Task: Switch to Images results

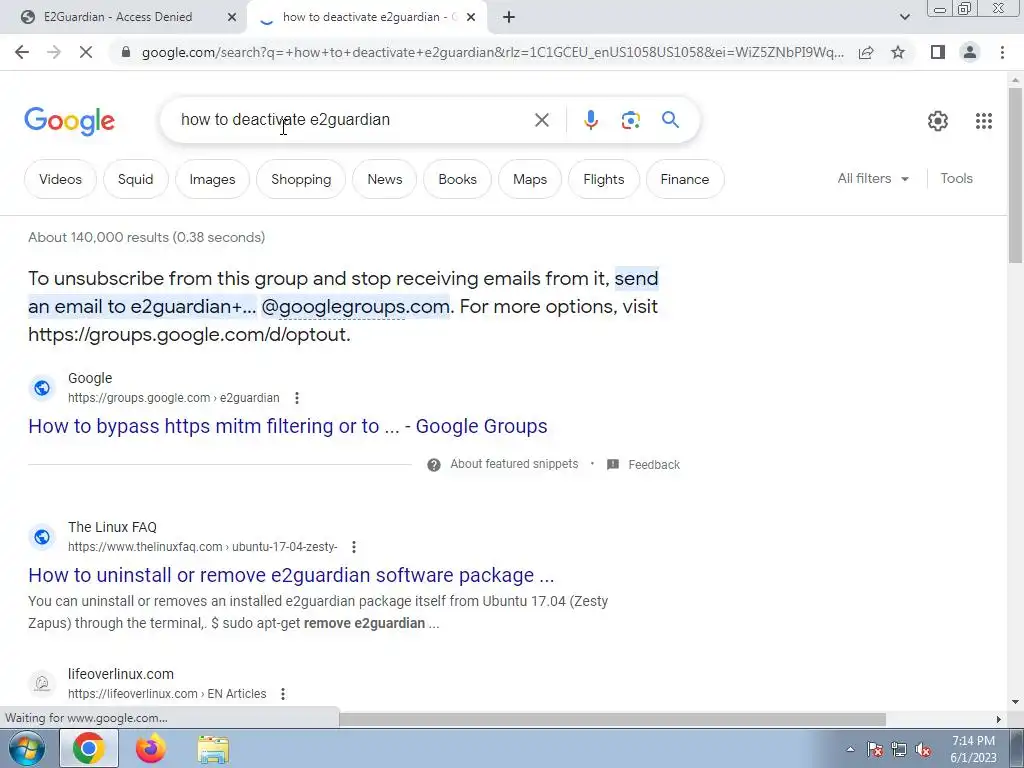Action: coord(212,179)
